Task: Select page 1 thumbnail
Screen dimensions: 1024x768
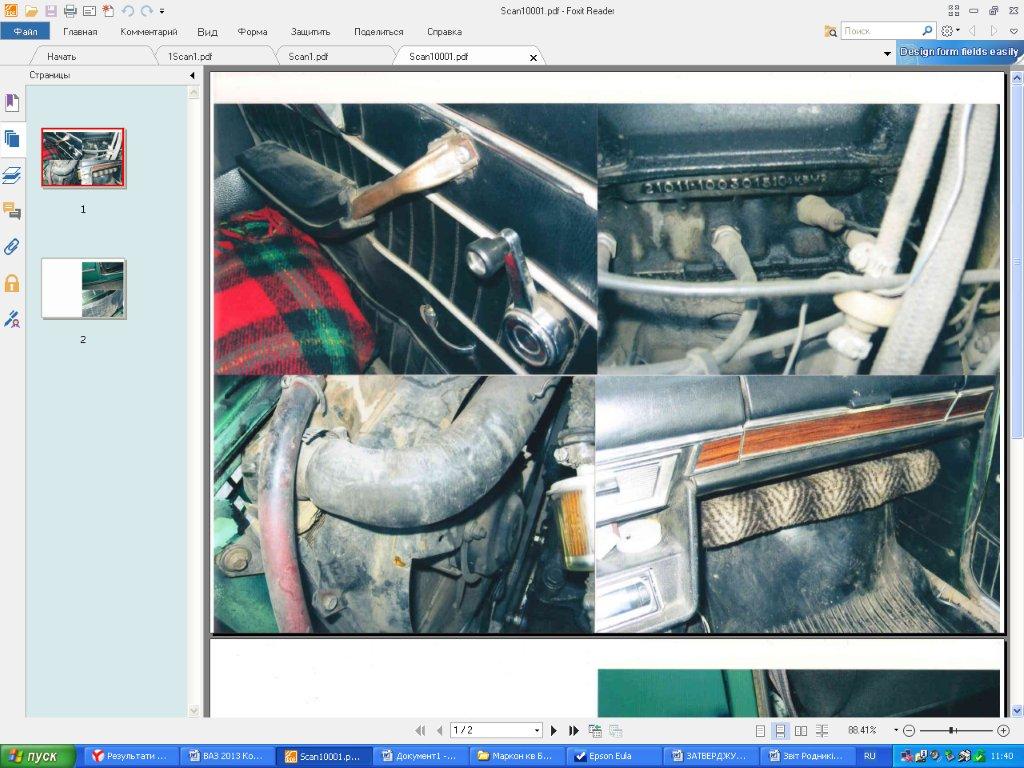Action: coord(83,157)
